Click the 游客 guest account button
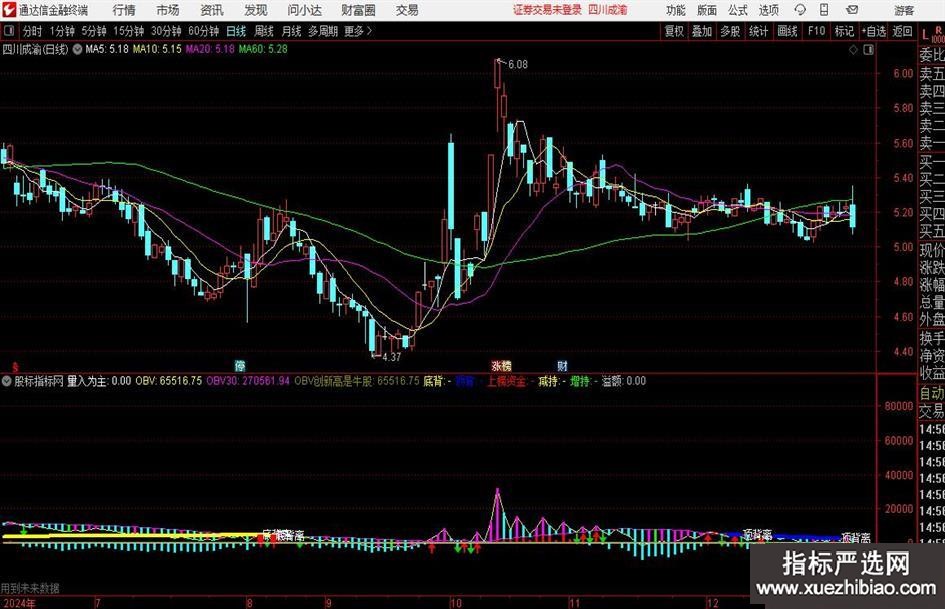The height and width of the screenshot is (609, 945). point(904,10)
